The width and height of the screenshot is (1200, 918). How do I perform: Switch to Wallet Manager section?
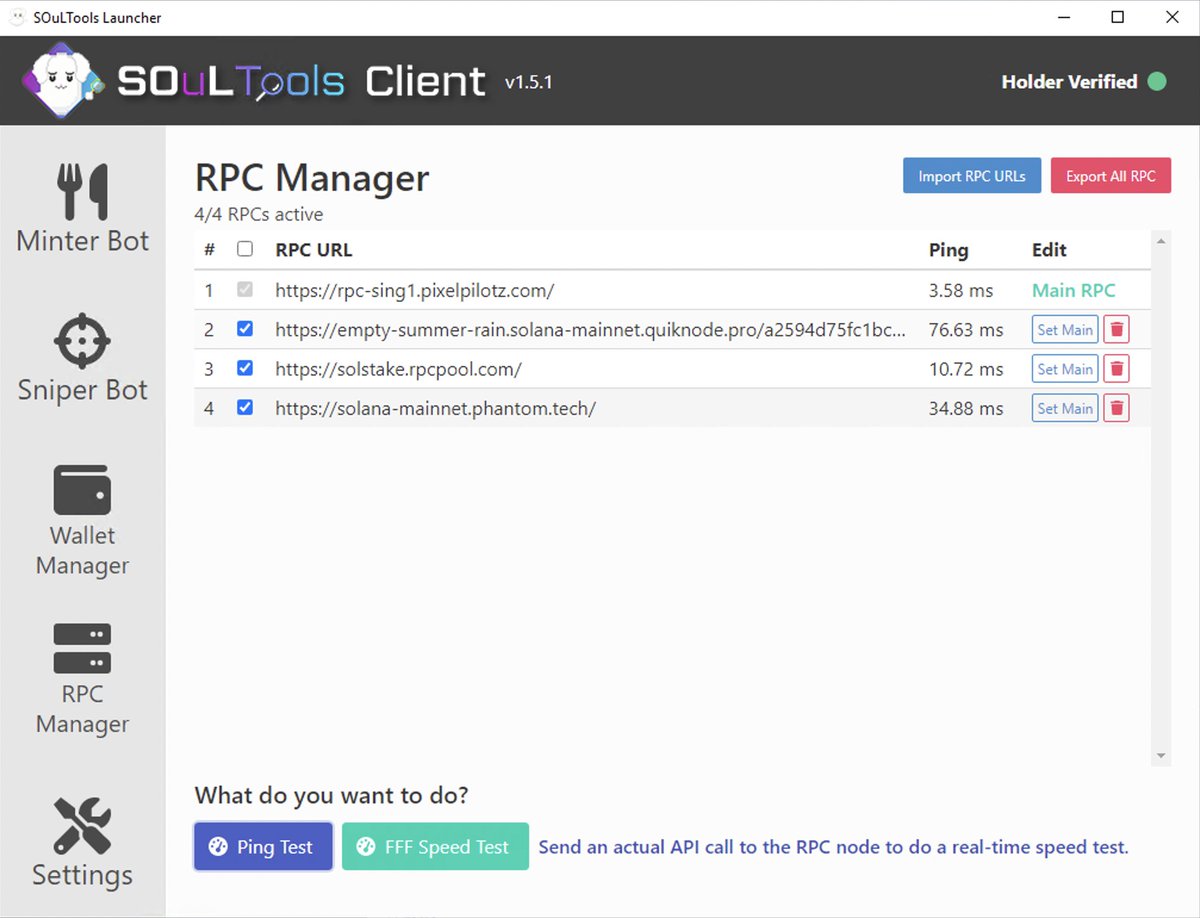[x=83, y=550]
